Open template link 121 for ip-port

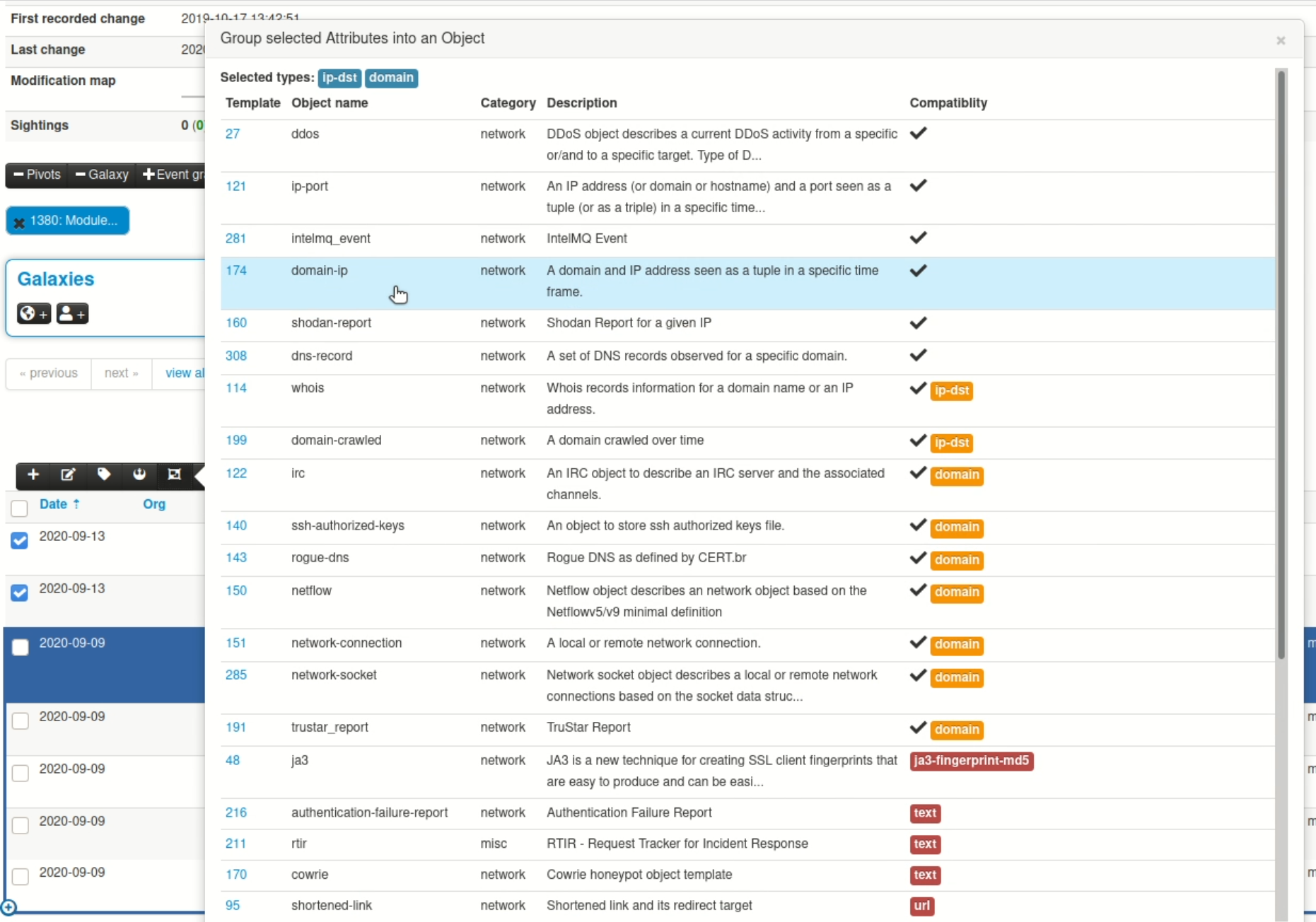pyautogui.click(x=235, y=187)
